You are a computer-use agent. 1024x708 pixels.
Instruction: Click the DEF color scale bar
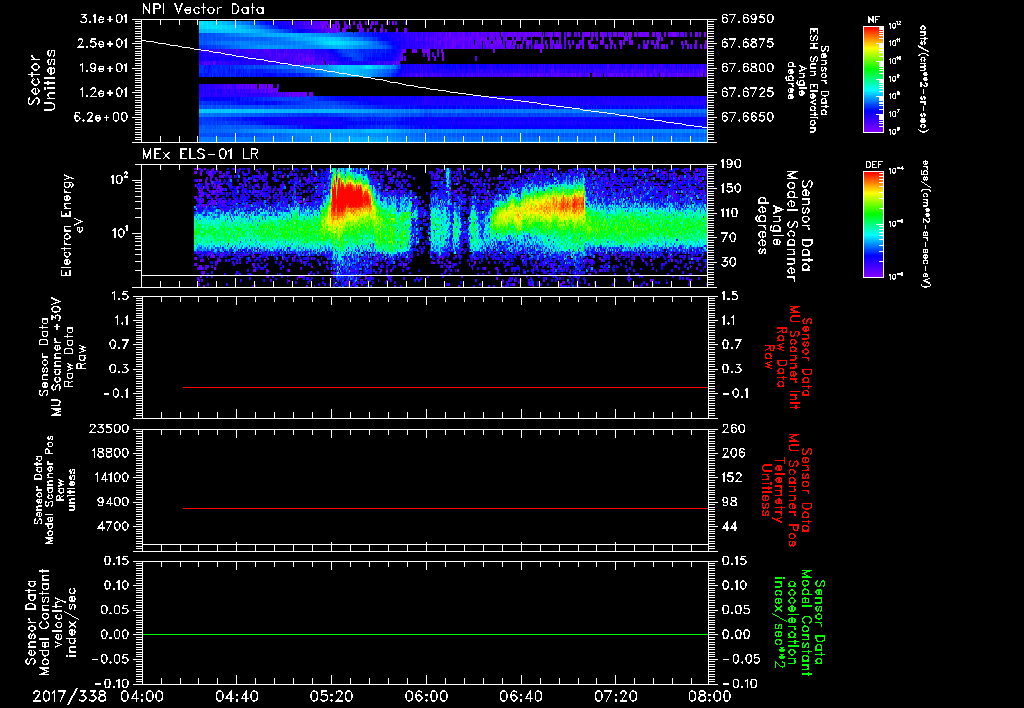click(873, 223)
